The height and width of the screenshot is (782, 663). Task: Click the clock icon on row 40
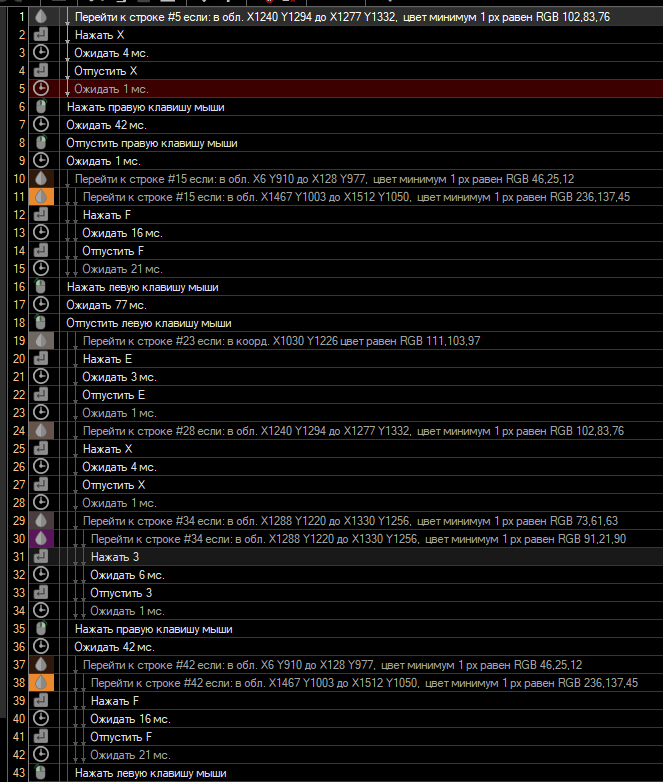click(41, 719)
